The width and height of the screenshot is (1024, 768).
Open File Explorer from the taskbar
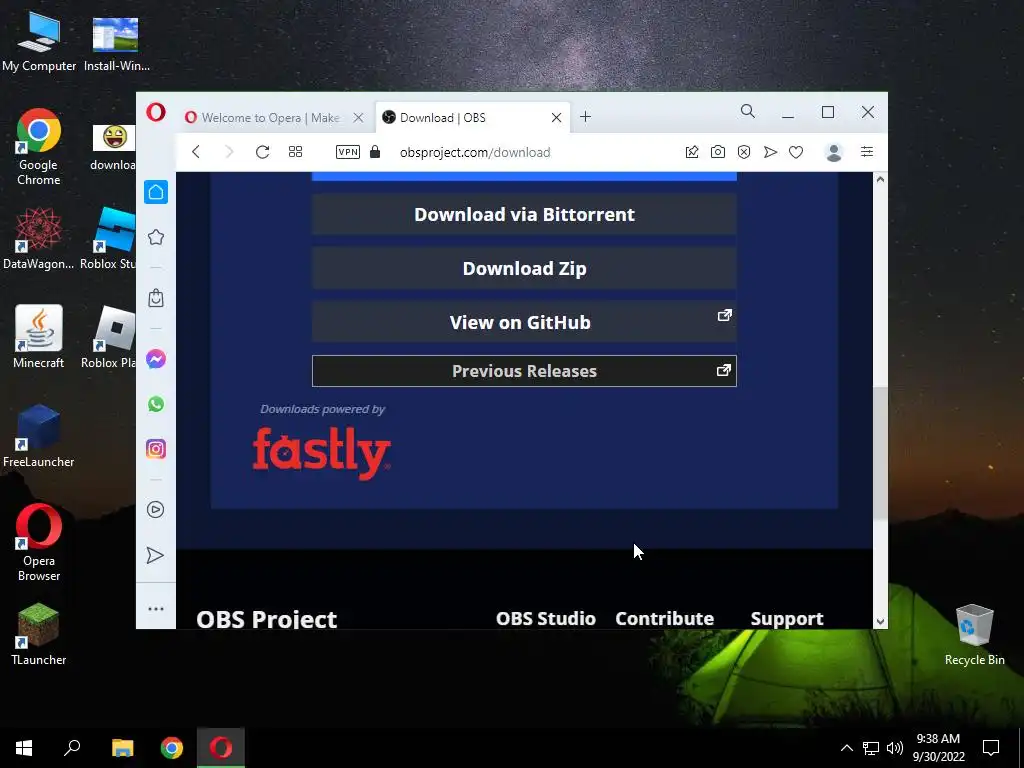point(122,748)
